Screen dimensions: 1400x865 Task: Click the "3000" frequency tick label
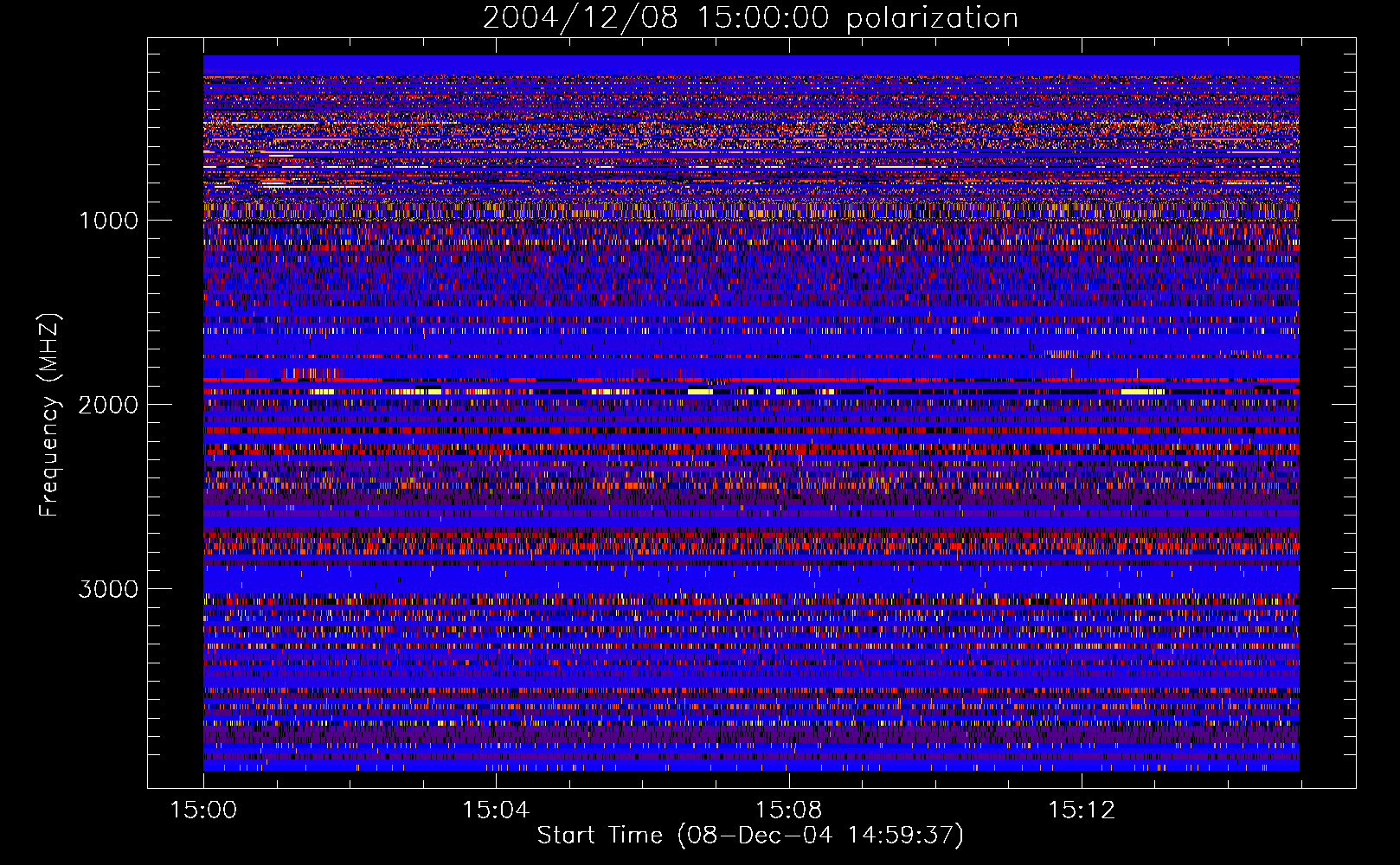[108, 589]
